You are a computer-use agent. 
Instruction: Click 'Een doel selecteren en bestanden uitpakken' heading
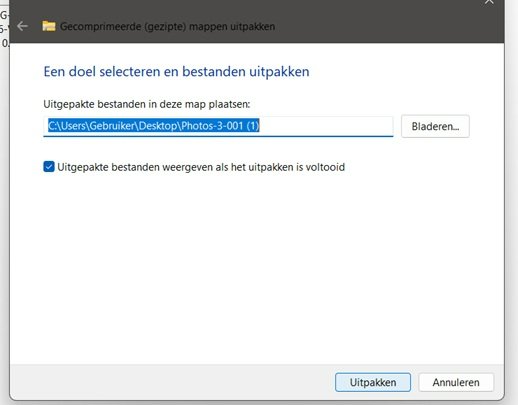click(176, 72)
